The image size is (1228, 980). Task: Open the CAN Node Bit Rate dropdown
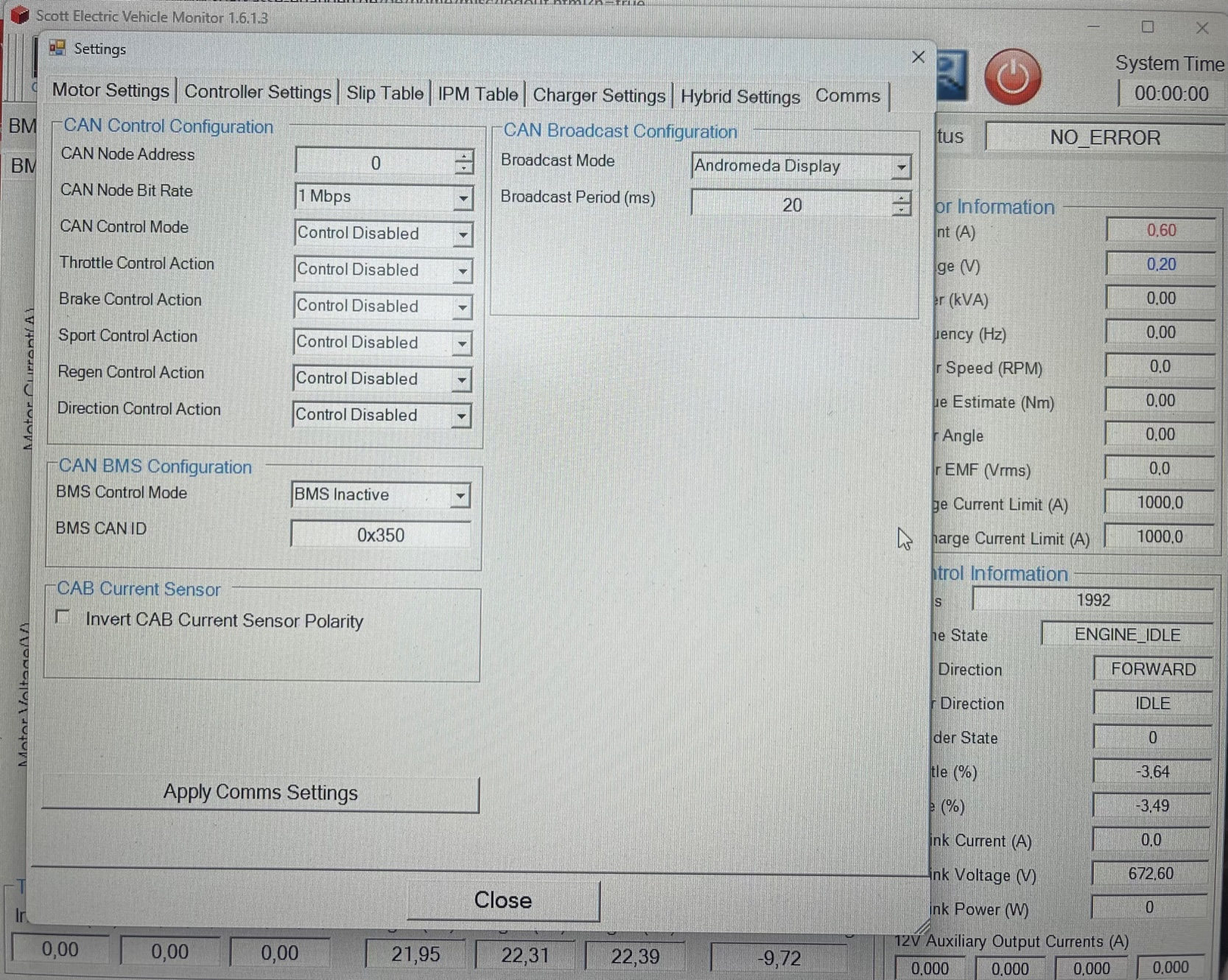tap(463, 197)
